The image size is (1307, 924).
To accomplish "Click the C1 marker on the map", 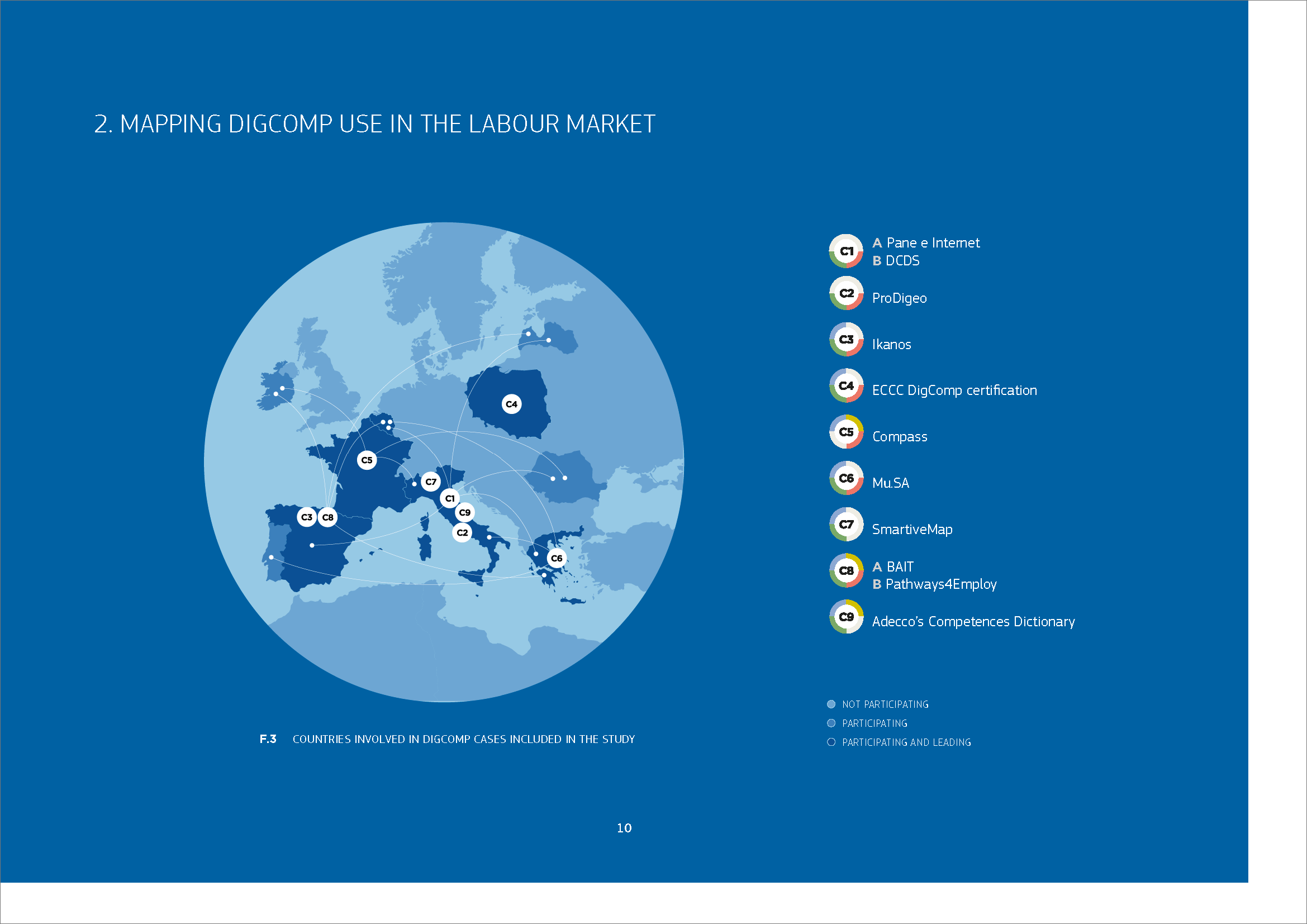I will [x=450, y=499].
